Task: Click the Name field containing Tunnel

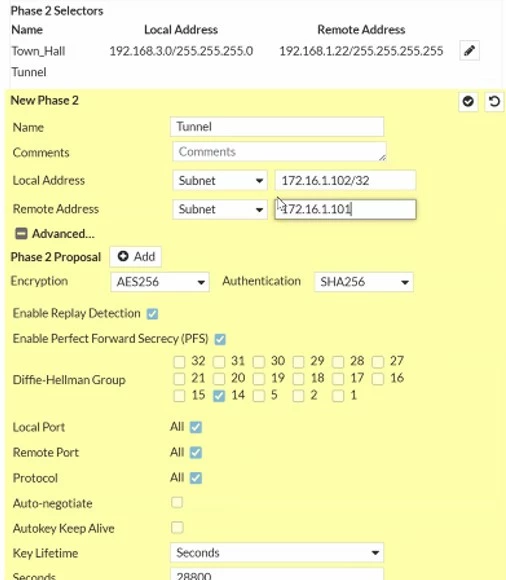Action: tap(277, 127)
